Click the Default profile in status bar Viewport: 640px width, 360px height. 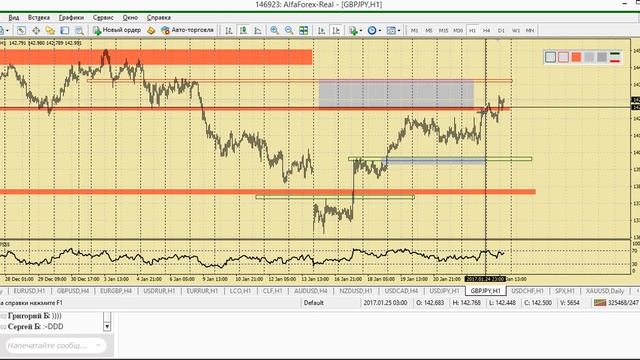pyautogui.click(x=313, y=303)
